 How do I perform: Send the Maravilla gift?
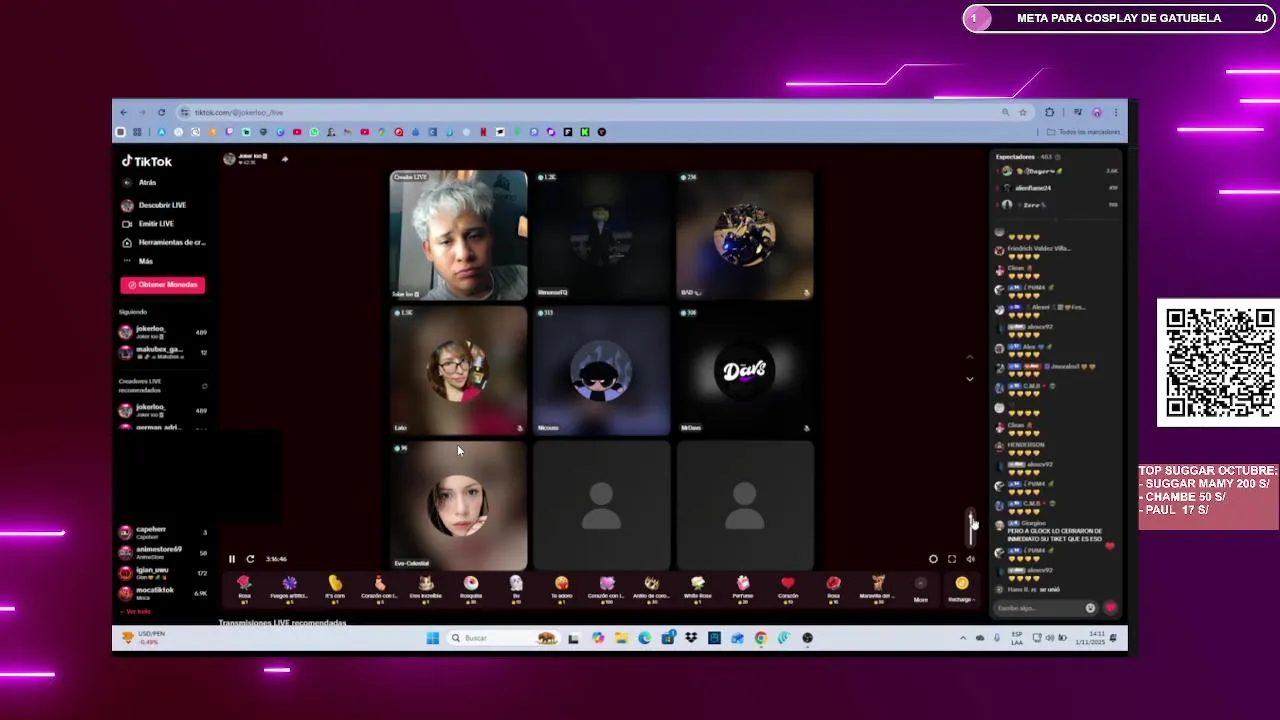[878, 588]
